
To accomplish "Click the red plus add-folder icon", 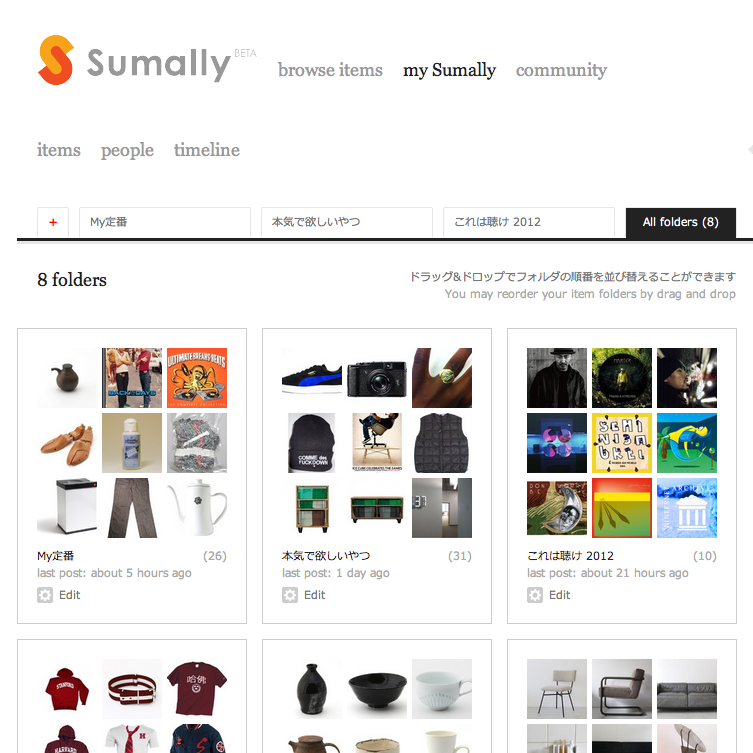I will point(53,222).
